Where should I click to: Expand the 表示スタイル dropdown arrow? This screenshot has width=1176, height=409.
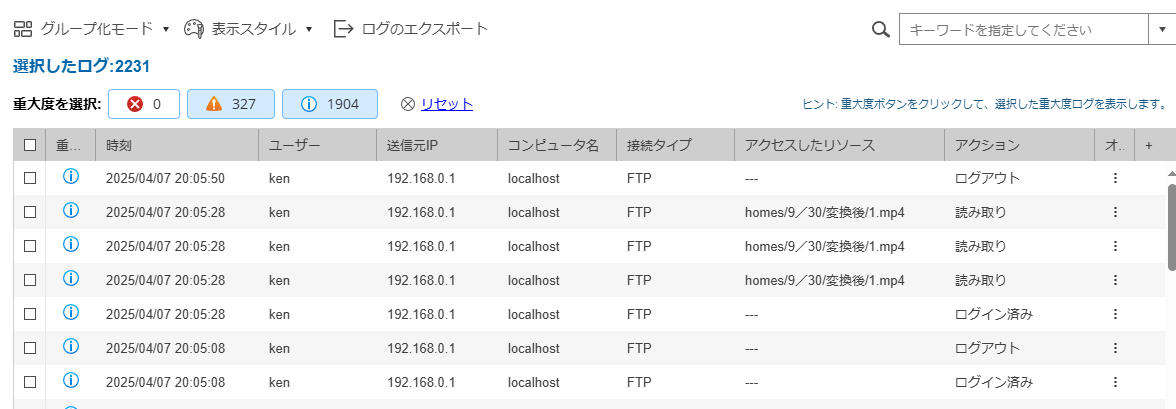[x=308, y=30]
